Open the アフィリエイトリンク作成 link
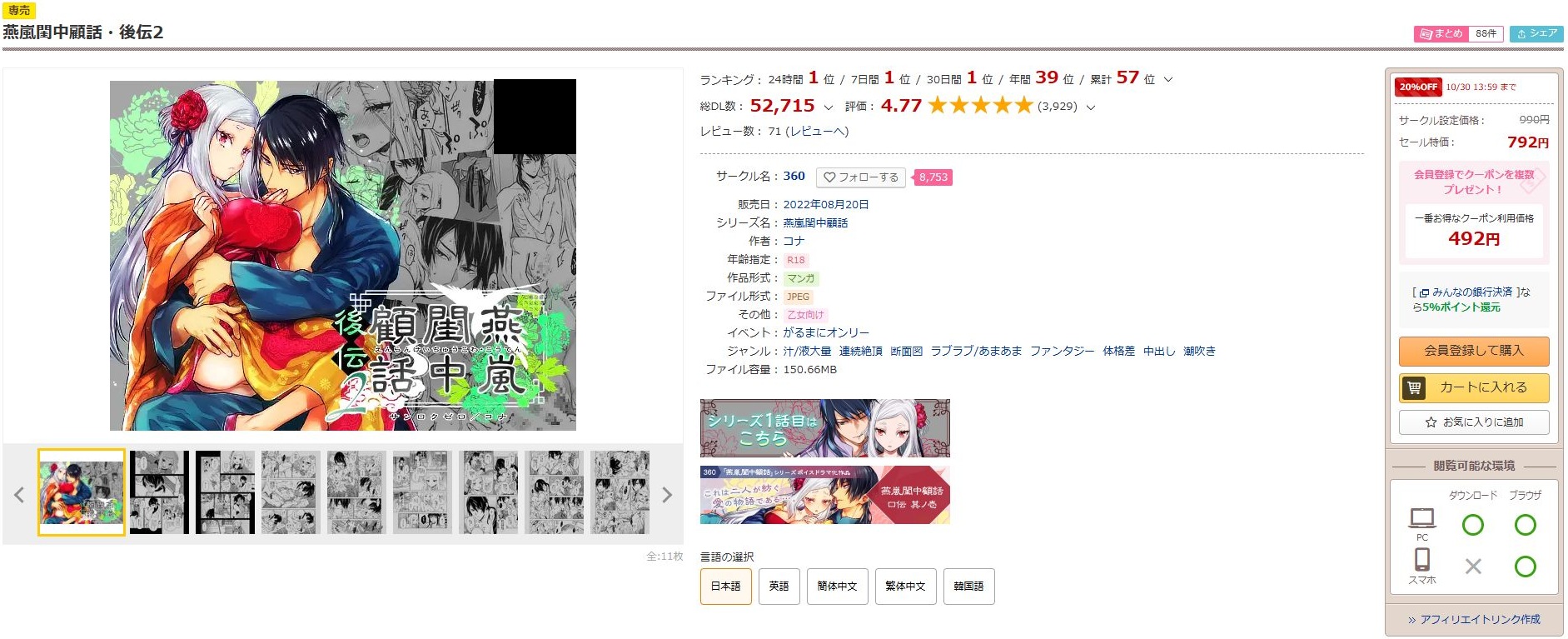Viewport: 1568px width, 639px height. click(1474, 620)
